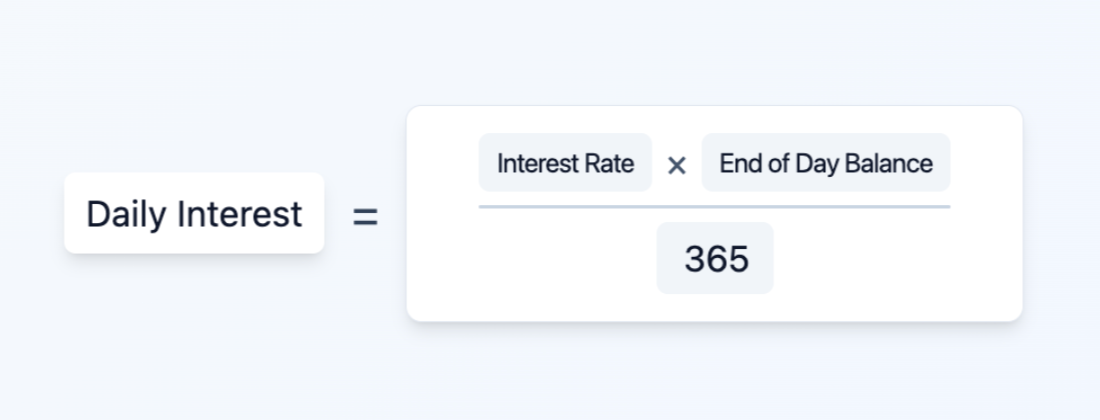Click the digit 5 in 365
The height and width of the screenshot is (420, 1100).
[738, 260]
